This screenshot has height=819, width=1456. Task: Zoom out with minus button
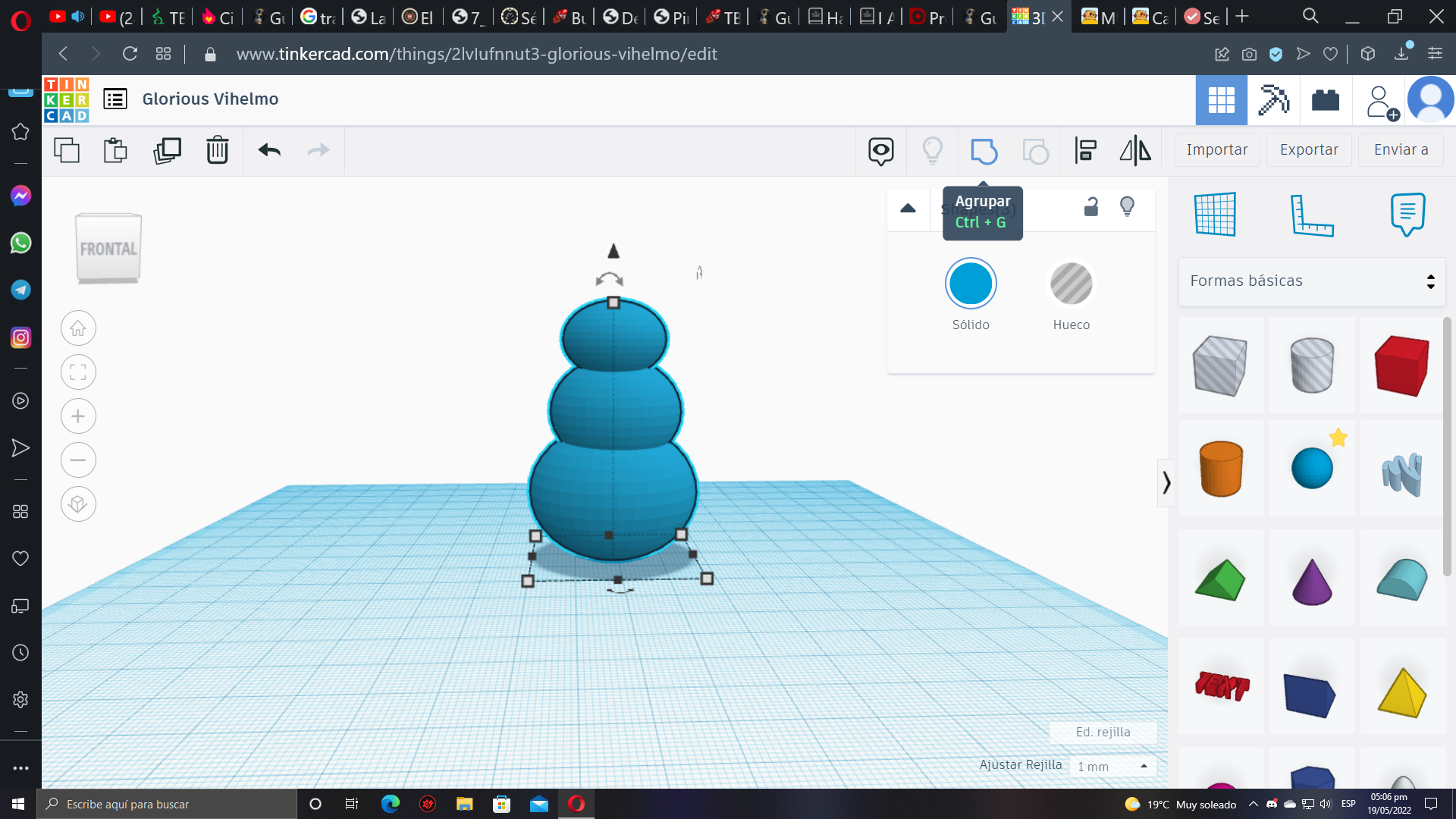click(x=78, y=460)
